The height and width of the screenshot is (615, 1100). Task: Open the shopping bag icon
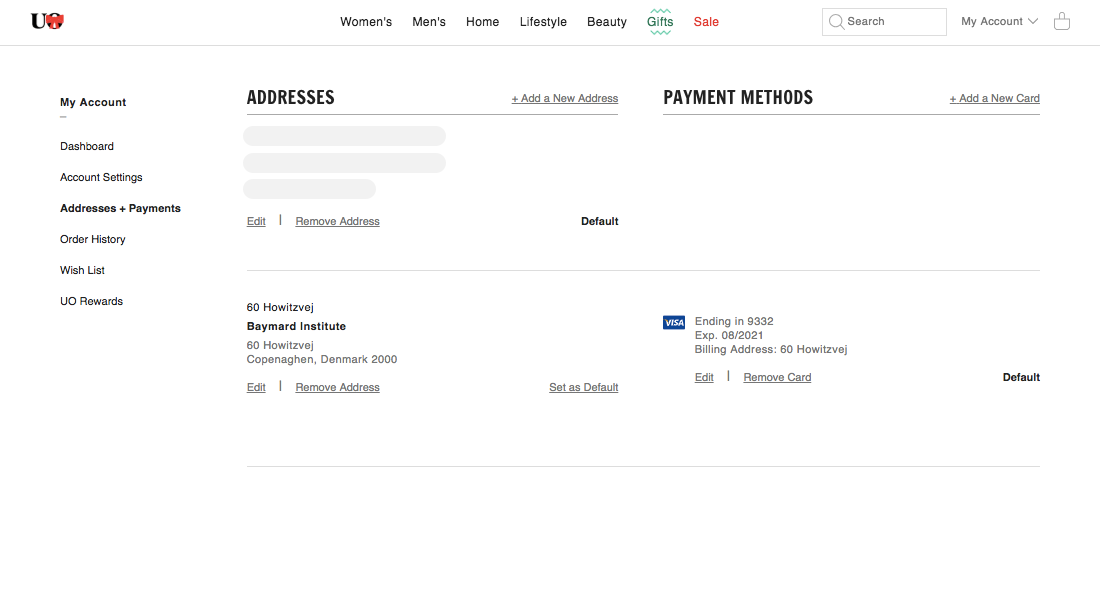pyautogui.click(x=1062, y=21)
